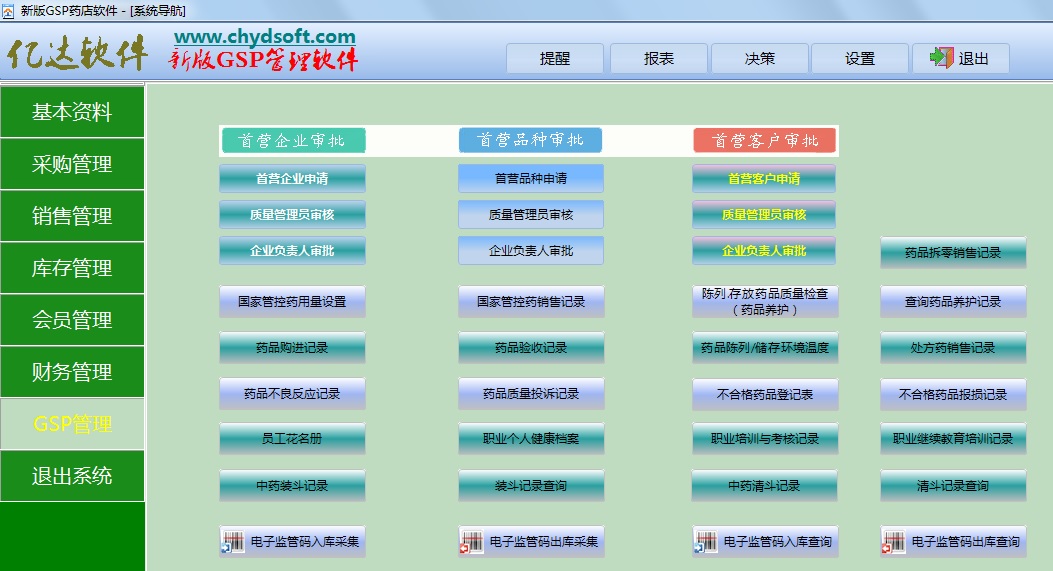Select 基本资料 in the sidebar
Screen dimensions: 1053x571
click(x=73, y=112)
